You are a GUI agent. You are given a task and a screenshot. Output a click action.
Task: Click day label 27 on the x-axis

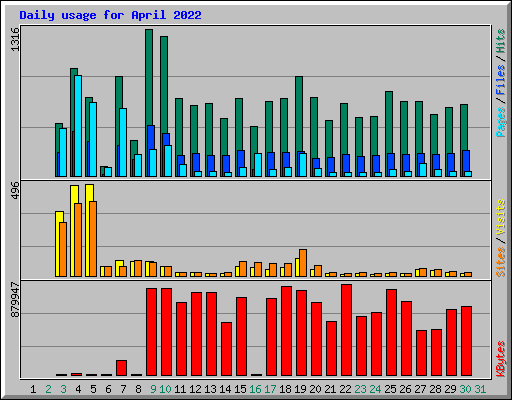420,389
